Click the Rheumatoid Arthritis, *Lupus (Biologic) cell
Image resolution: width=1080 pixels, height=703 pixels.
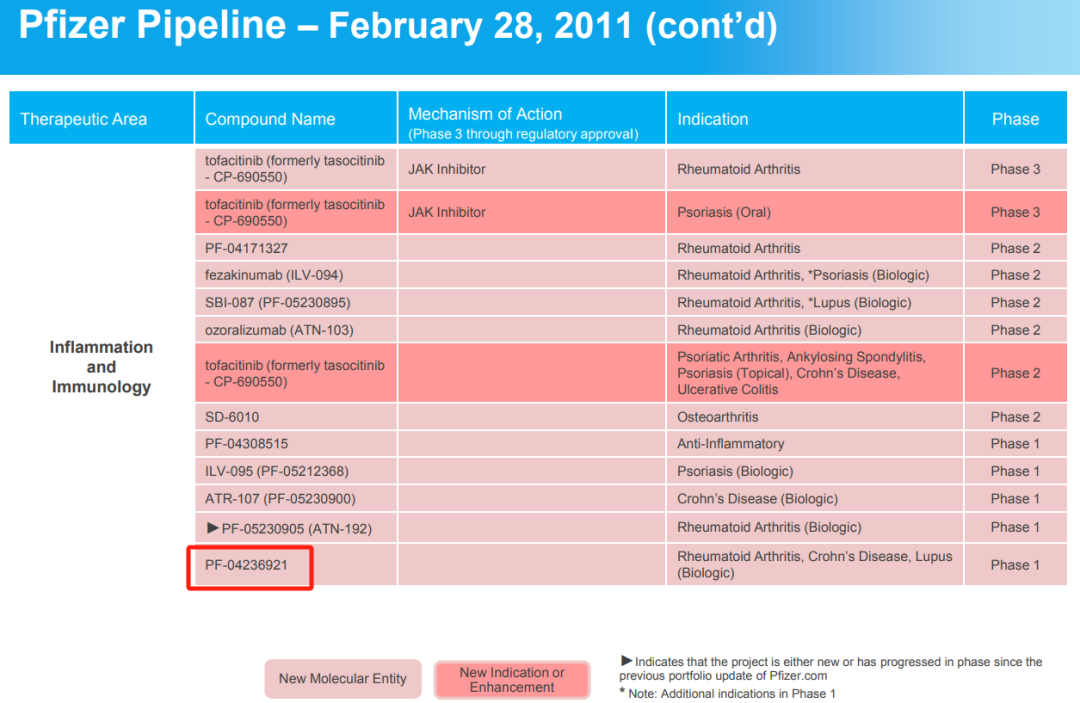pos(815,303)
